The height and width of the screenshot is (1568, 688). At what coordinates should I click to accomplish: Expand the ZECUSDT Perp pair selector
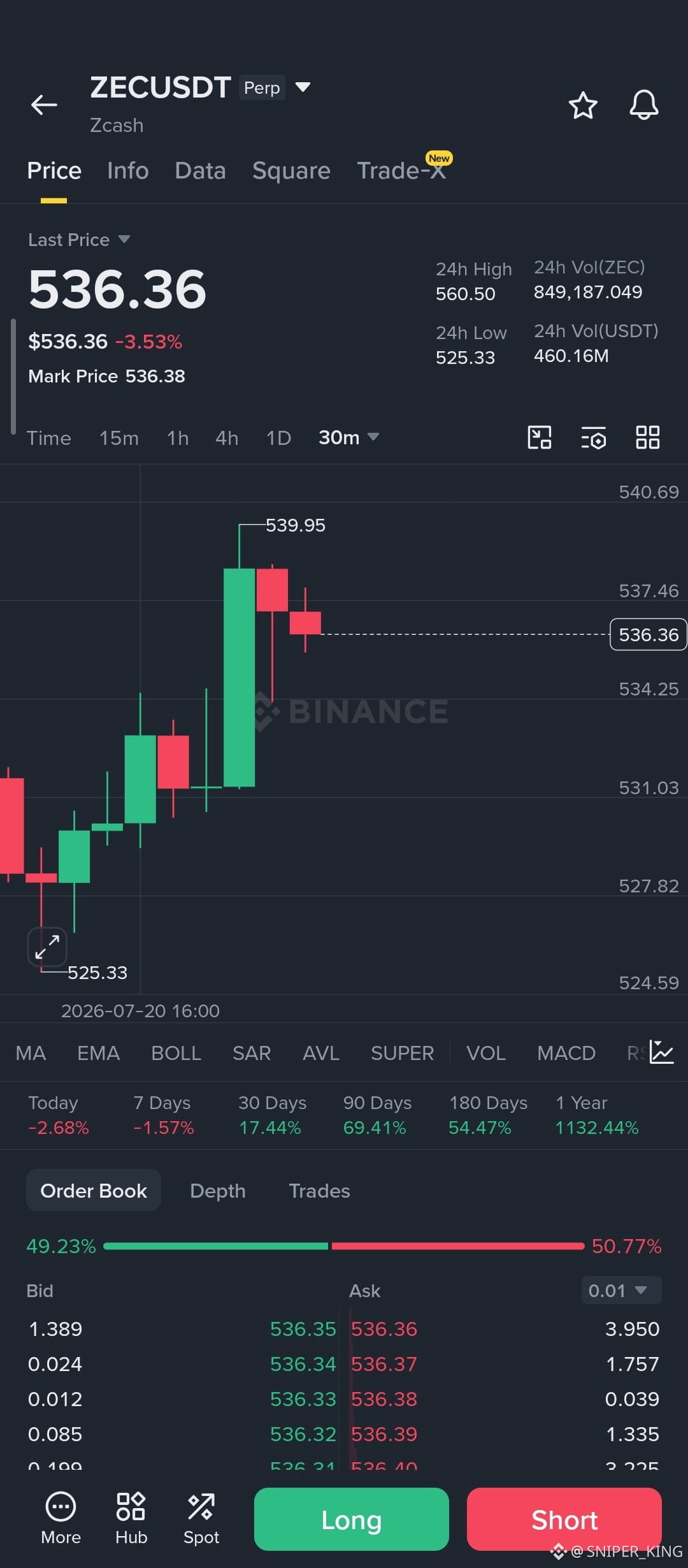(x=303, y=87)
